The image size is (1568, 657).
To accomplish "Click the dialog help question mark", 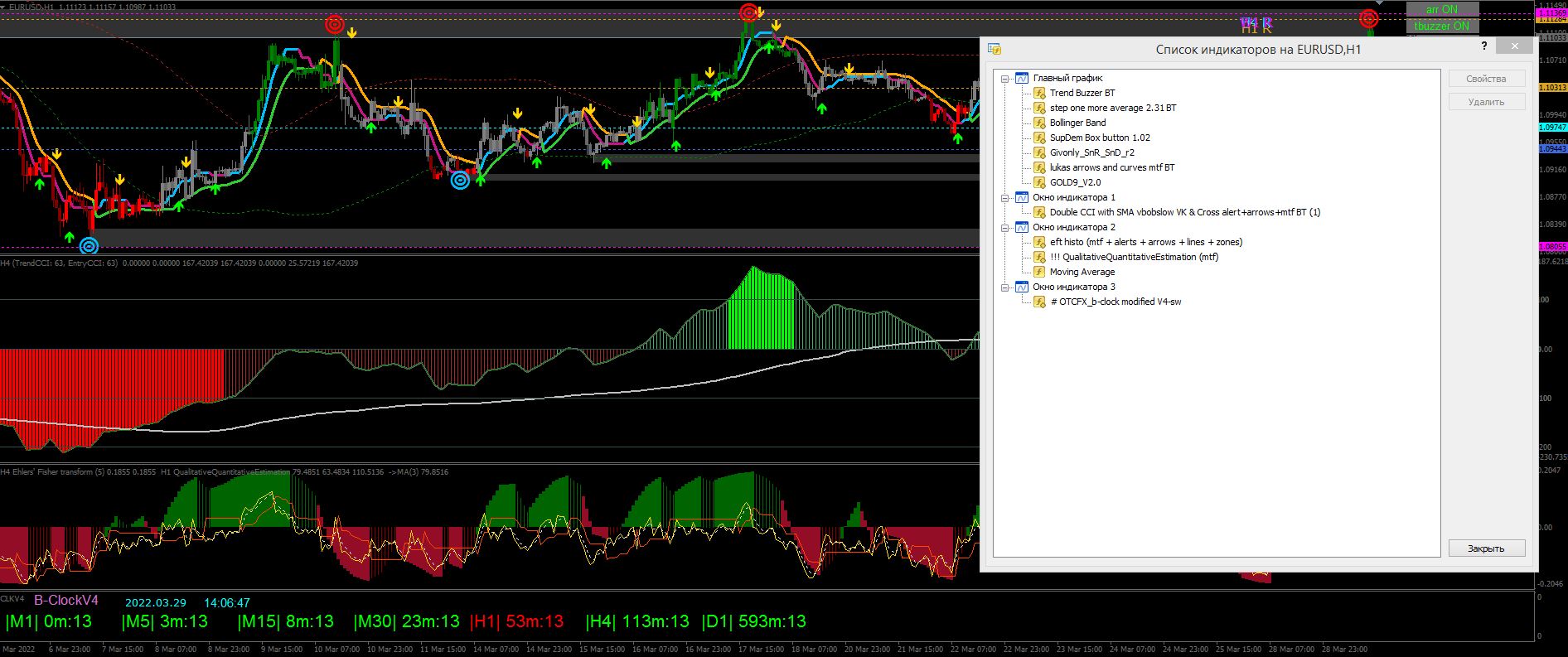I will click(1484, 47).
